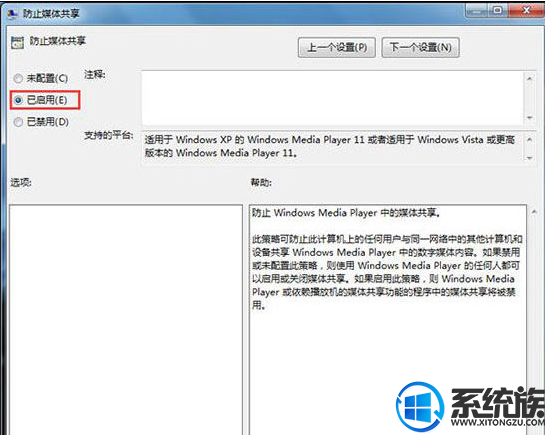Click the 选项: label
The height and width of the screenshot is (435, 545).
click(21, 182)
